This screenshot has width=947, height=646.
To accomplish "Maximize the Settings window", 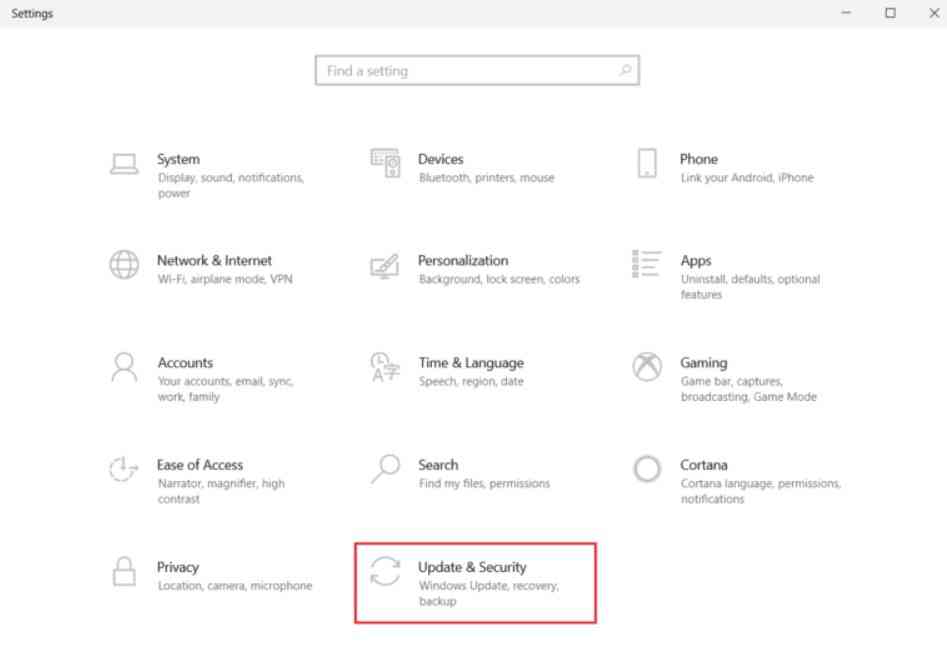I will point(889,13).
